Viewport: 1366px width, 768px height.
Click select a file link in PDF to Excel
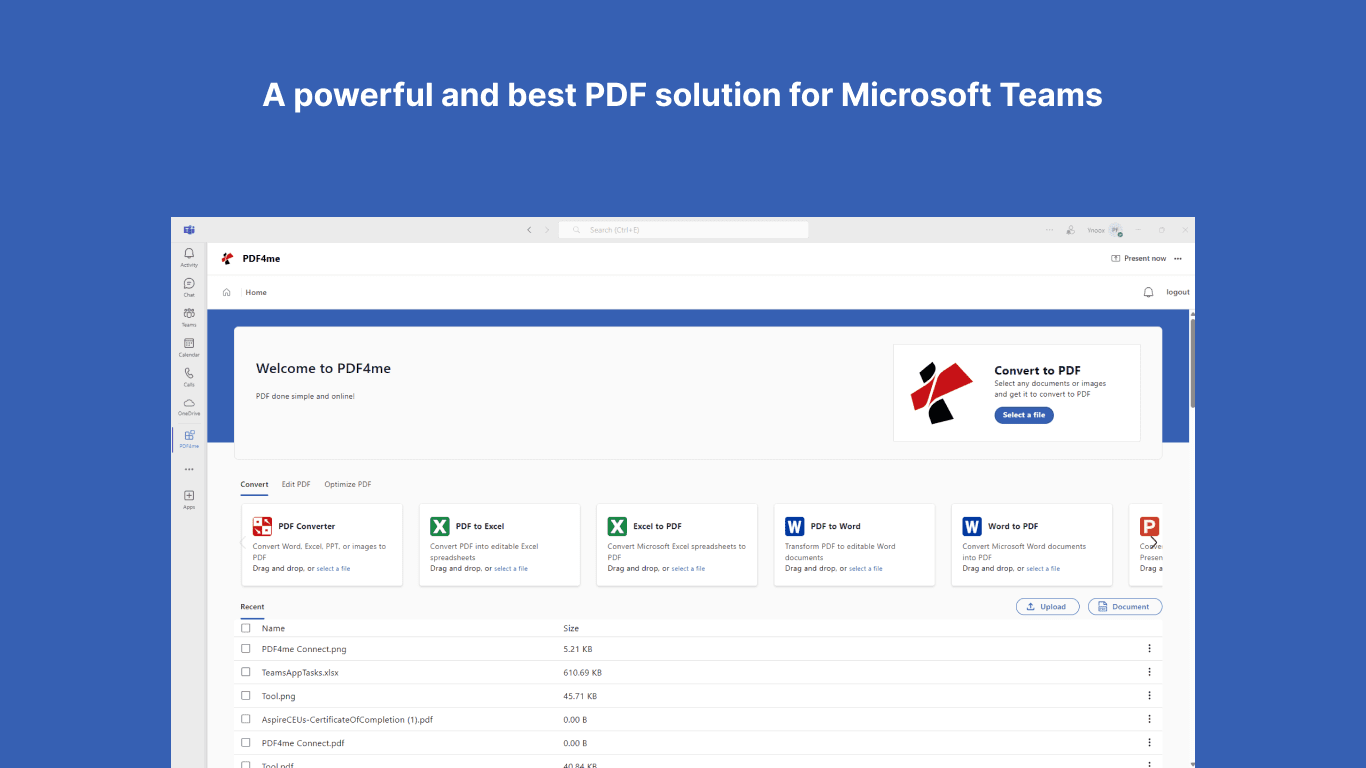[x=511, y=569]
